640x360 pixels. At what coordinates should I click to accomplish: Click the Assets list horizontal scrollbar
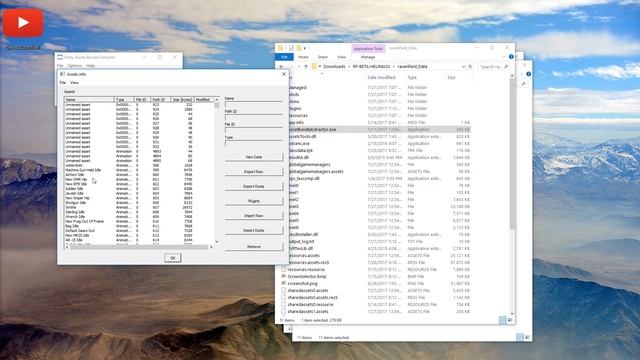139,247
